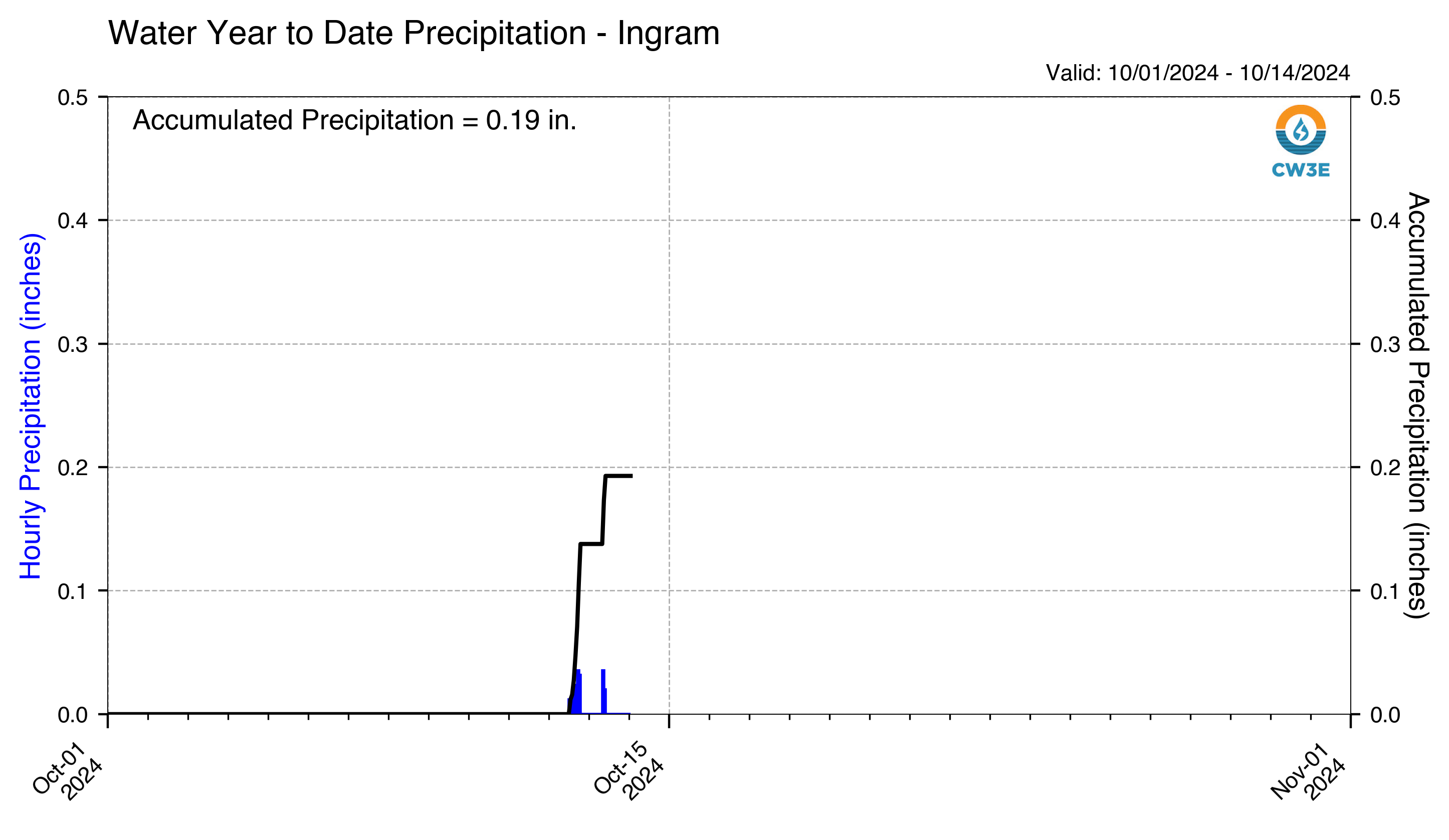This screenshot has height=840, width=1449.
Task: Click the left axis 0.5 tick label
Action: tap(73, 98)
